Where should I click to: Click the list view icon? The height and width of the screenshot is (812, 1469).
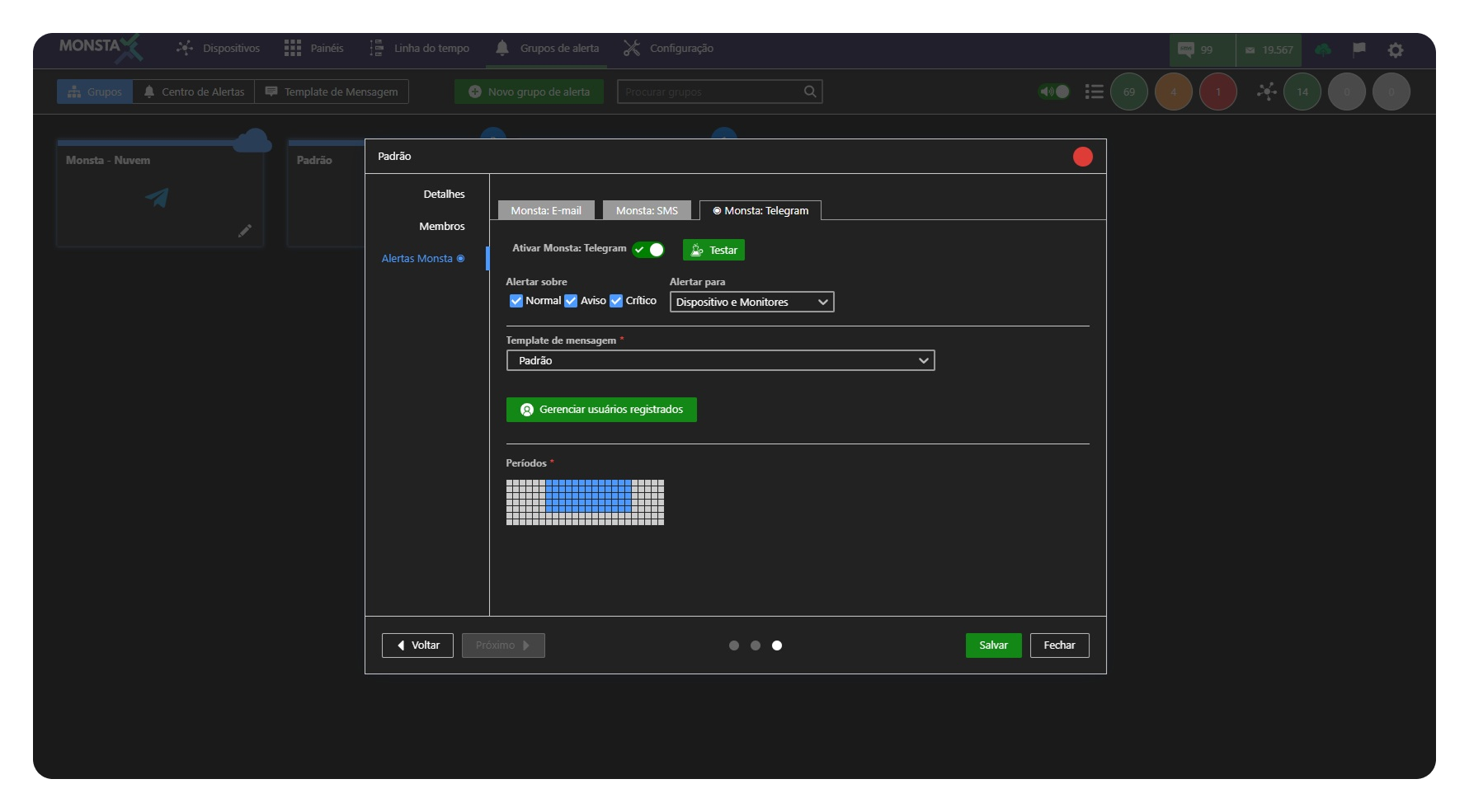pos(1095,92)
